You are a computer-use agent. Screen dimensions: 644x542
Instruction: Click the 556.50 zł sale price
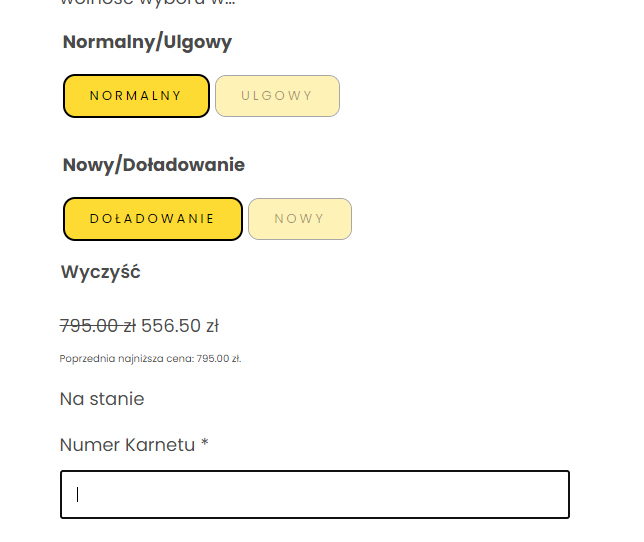[180, 325]
